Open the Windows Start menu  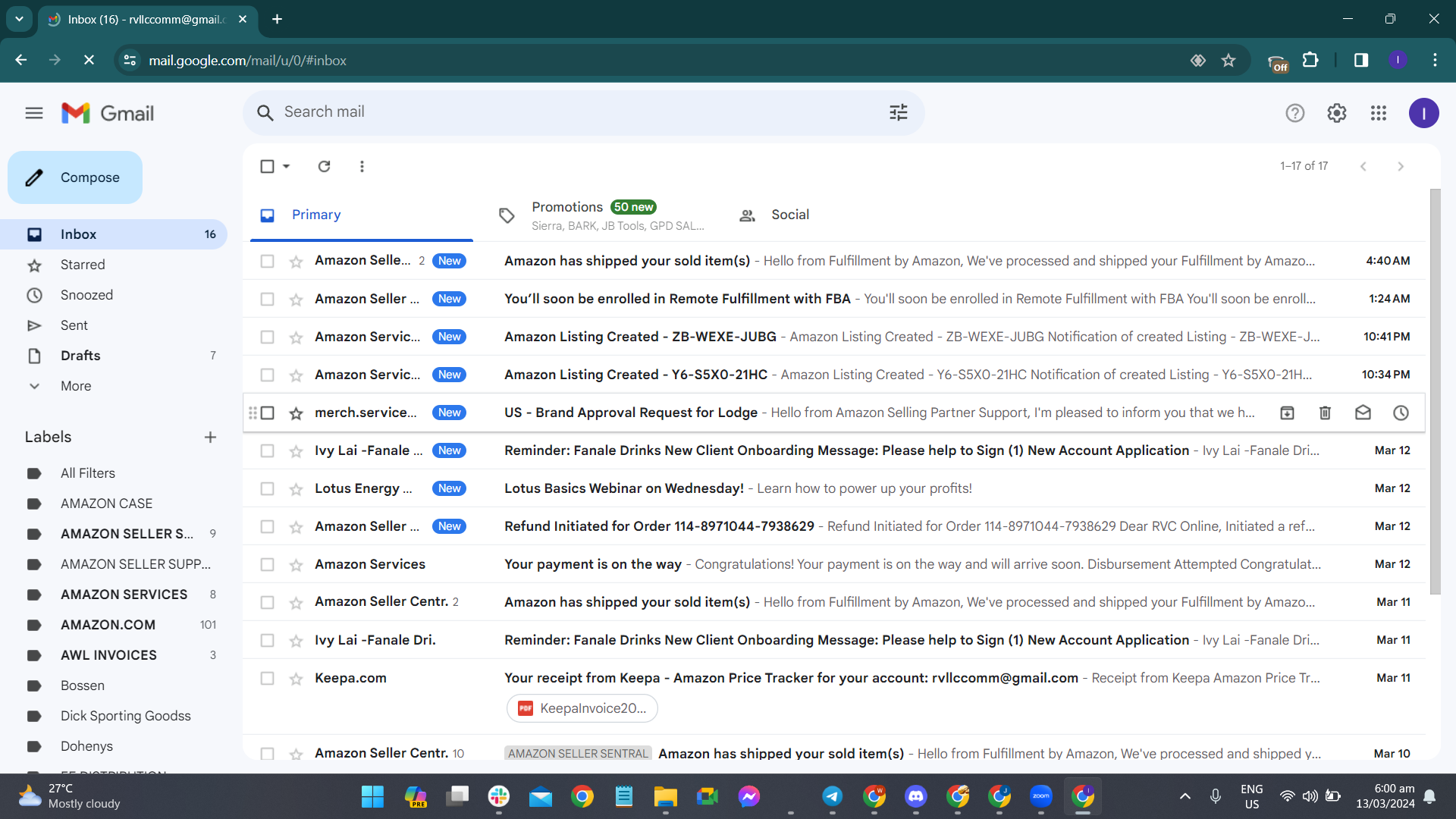click(x=372, y=796)
